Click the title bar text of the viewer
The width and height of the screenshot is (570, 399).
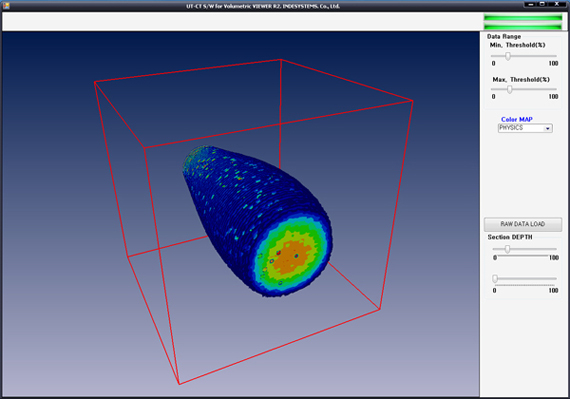[x=263, y=6]
